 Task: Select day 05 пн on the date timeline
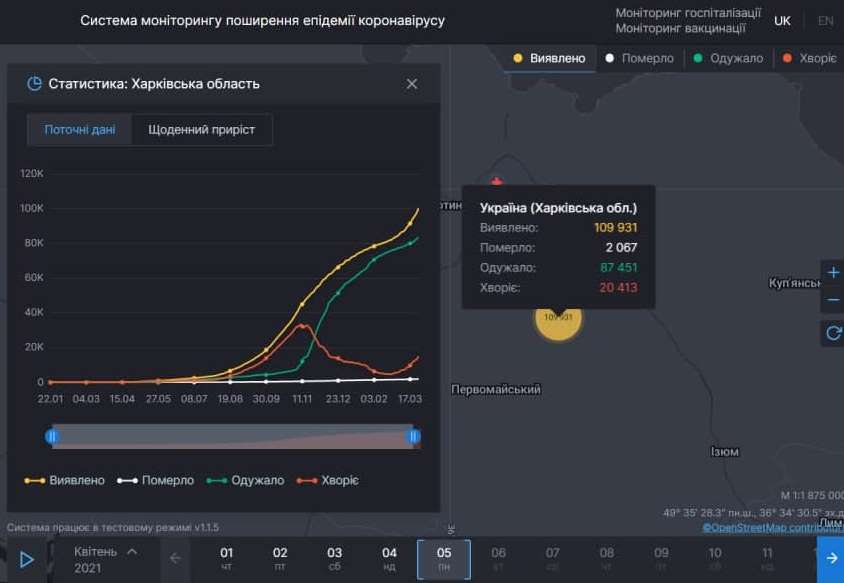pyautogui.click(x=444, y=560)
